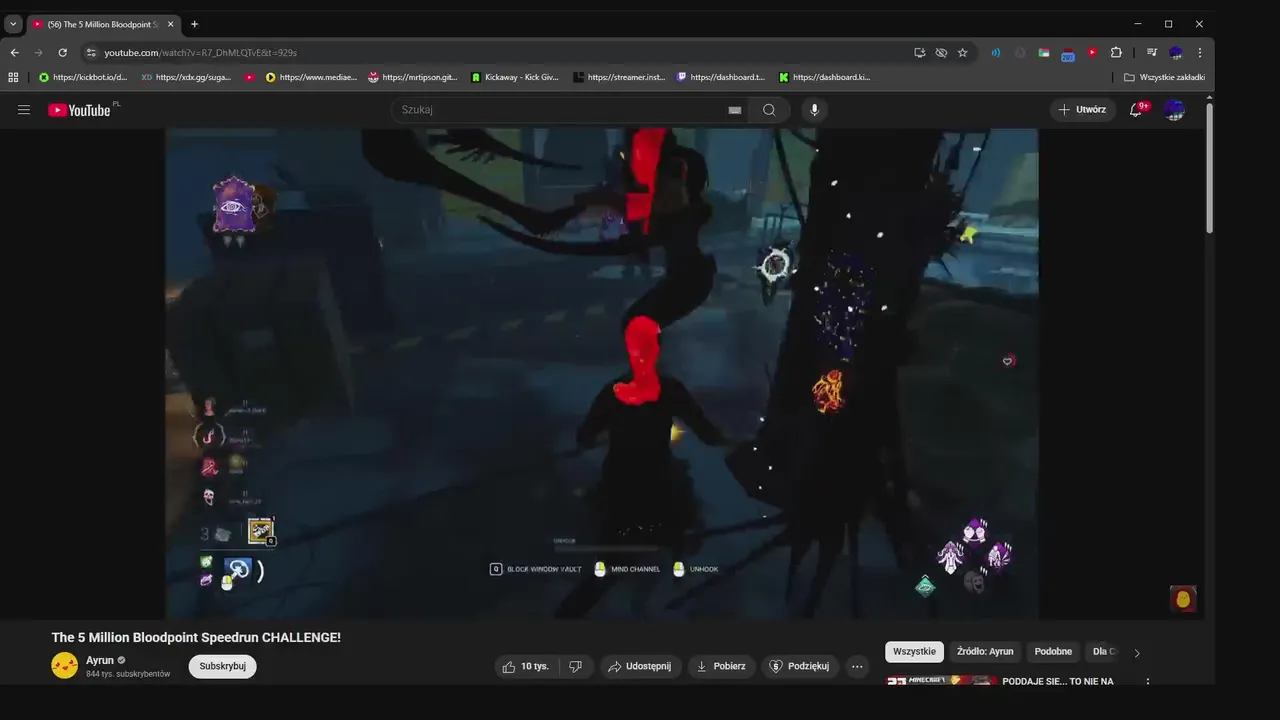Viewport: 1280px width, 720px height.
Task: Close The 5 Million Bloodpoint tab
Action: (170, 24)
